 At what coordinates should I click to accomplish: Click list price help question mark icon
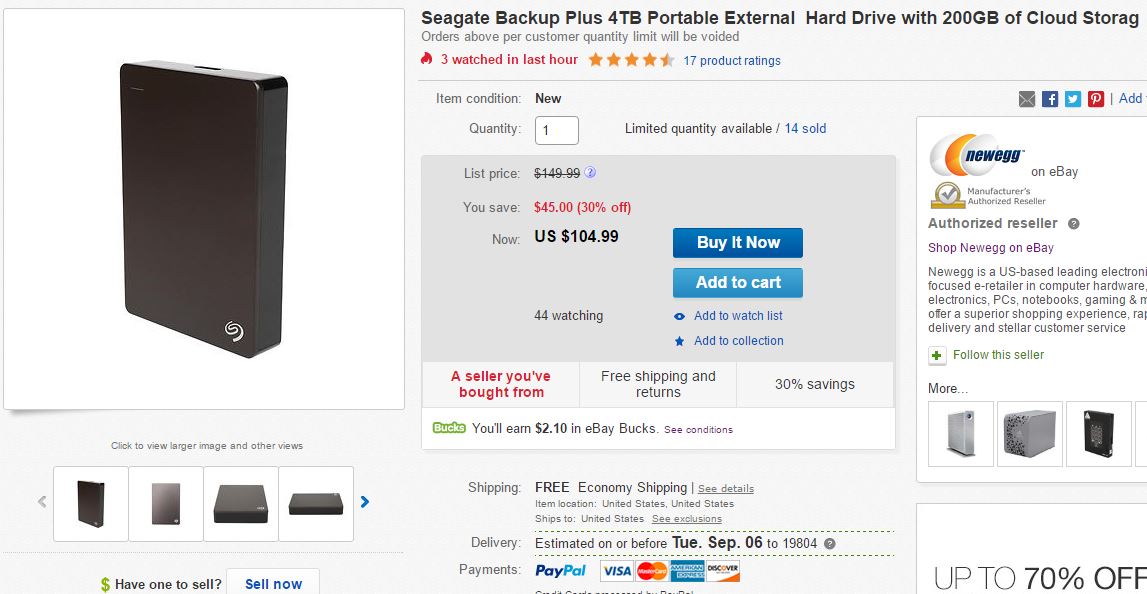pyautogui.click(x=590, y=172)
